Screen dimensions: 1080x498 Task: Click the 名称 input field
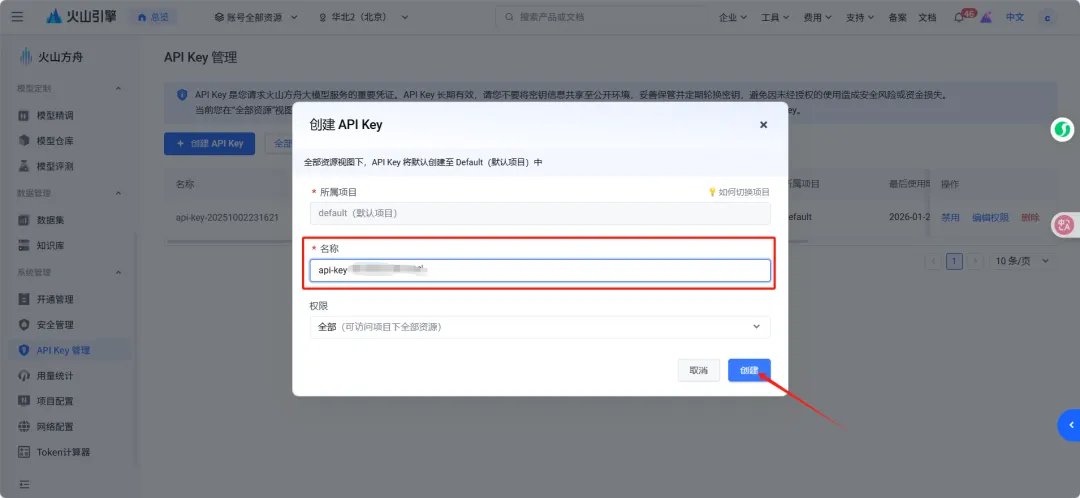pyautogui.click(x=540, y=271)
